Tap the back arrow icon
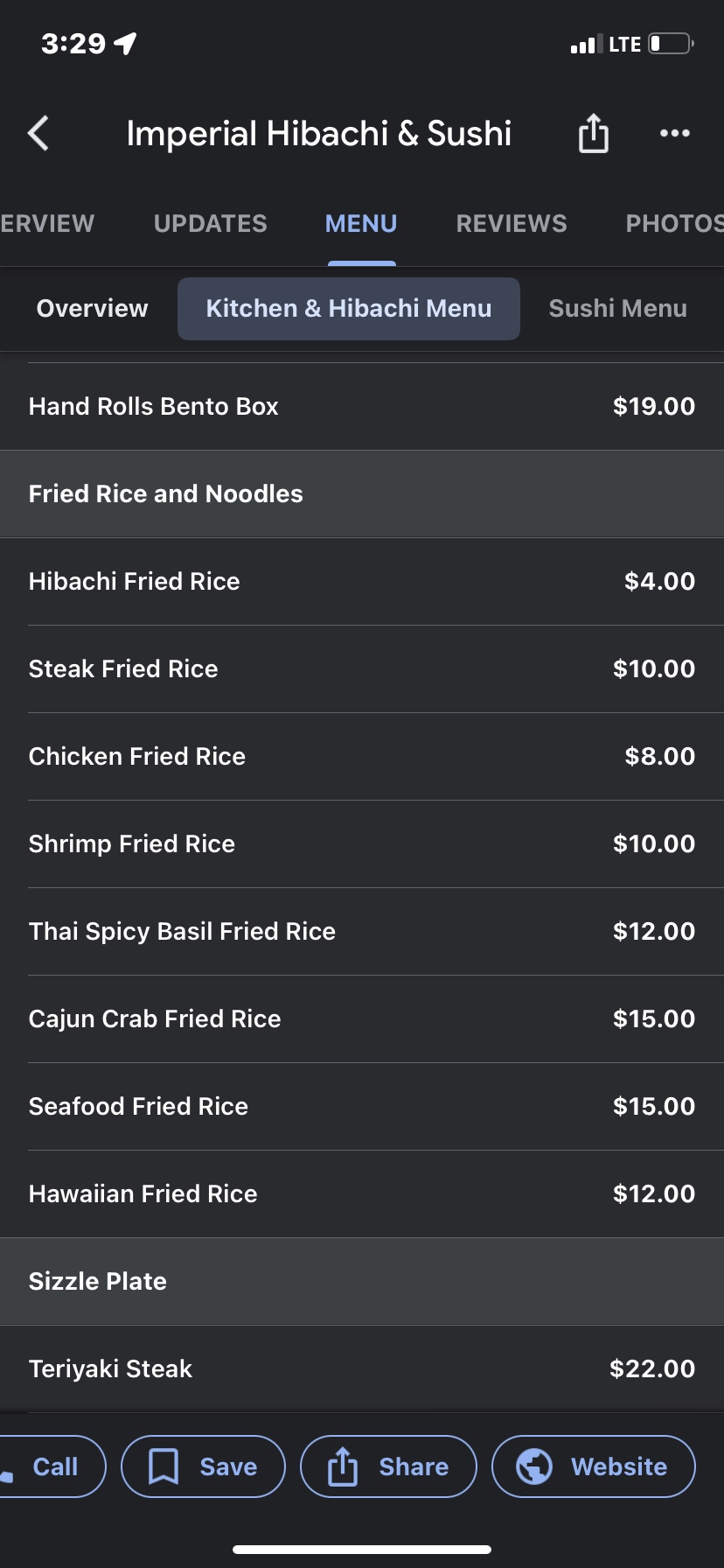The height and width of the screenshot is (1568, 724). click(x=38, y=134)
